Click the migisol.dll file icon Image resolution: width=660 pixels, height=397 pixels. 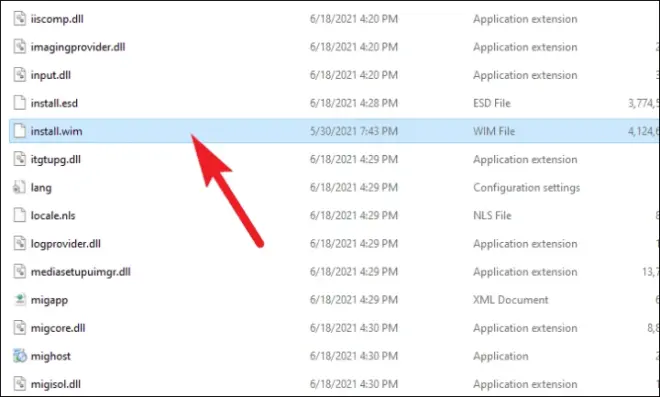click(19, 384)
